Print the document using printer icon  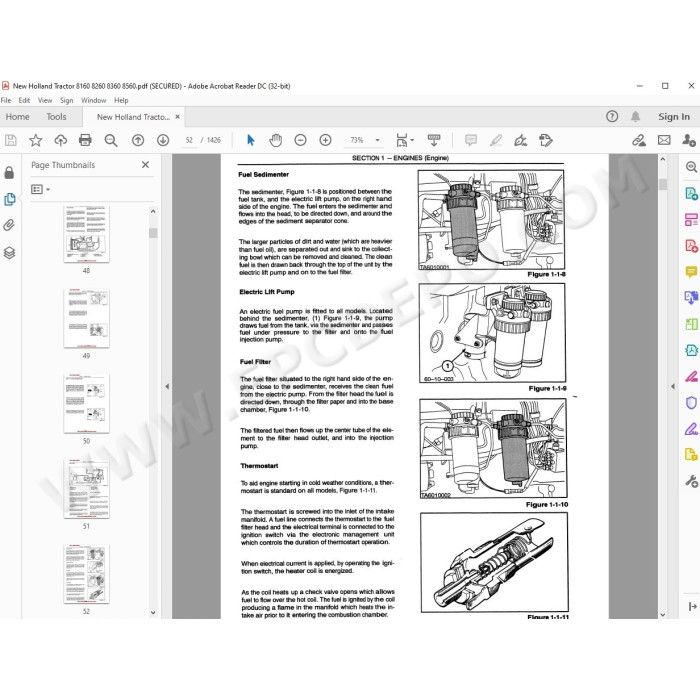85,140
